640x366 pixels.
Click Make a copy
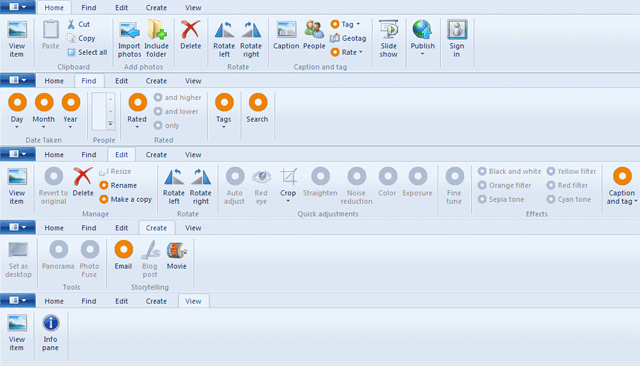click(126, 199)
